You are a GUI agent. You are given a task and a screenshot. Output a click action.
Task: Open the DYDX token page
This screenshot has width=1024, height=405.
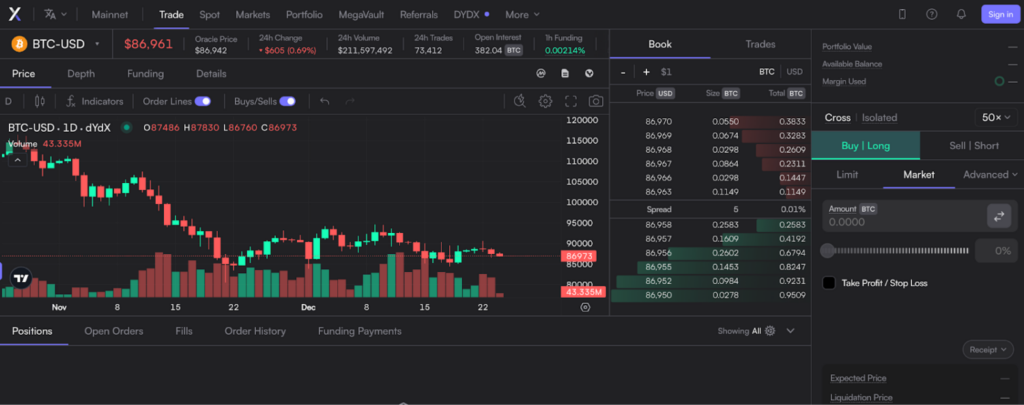point(471,14)
